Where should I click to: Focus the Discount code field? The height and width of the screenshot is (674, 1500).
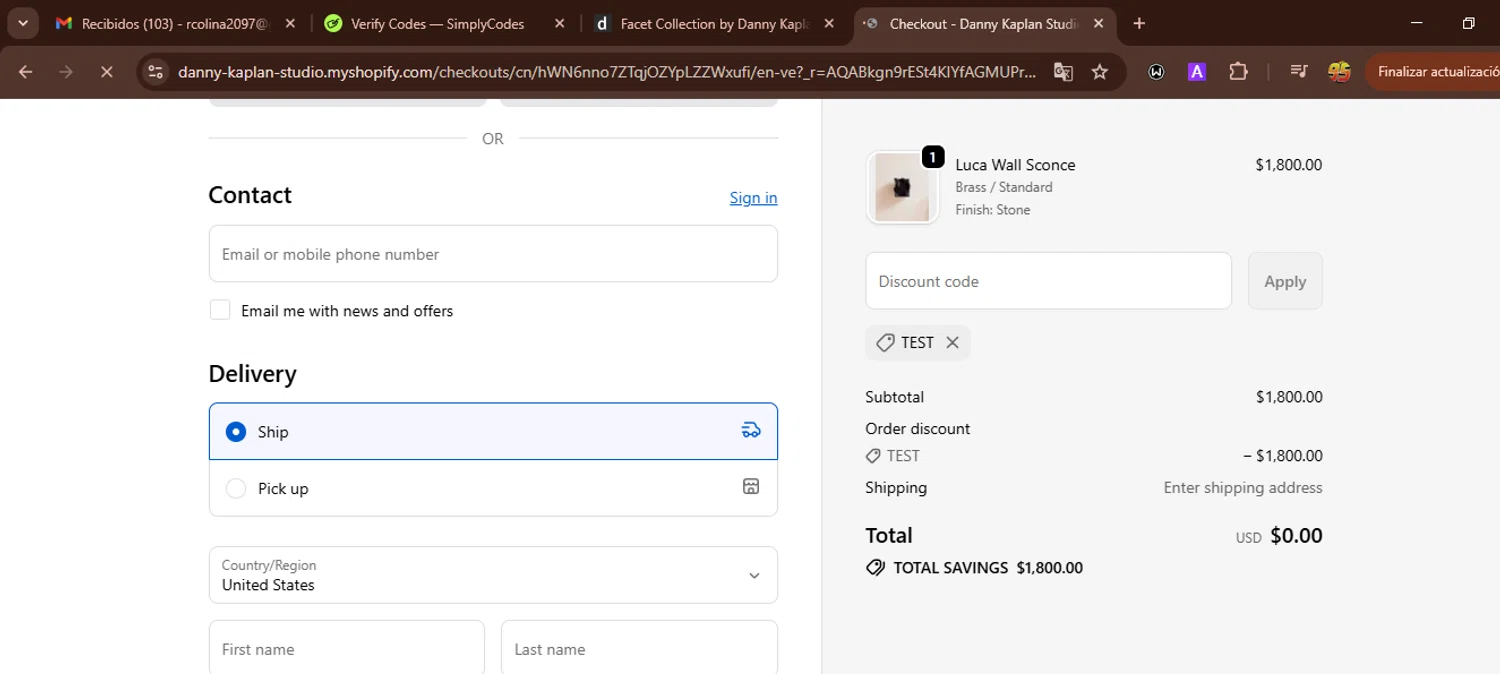[1048, 281]
